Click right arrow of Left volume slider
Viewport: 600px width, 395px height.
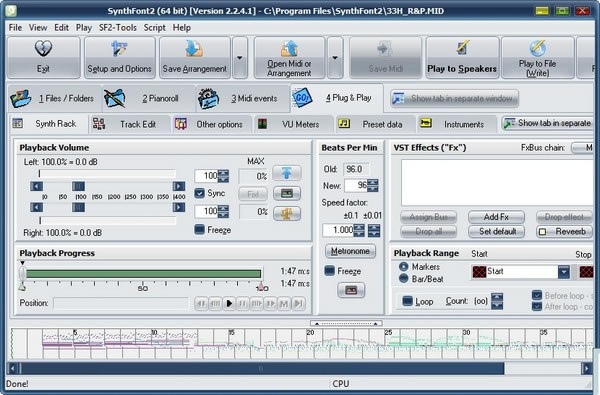tap(179, 186)
